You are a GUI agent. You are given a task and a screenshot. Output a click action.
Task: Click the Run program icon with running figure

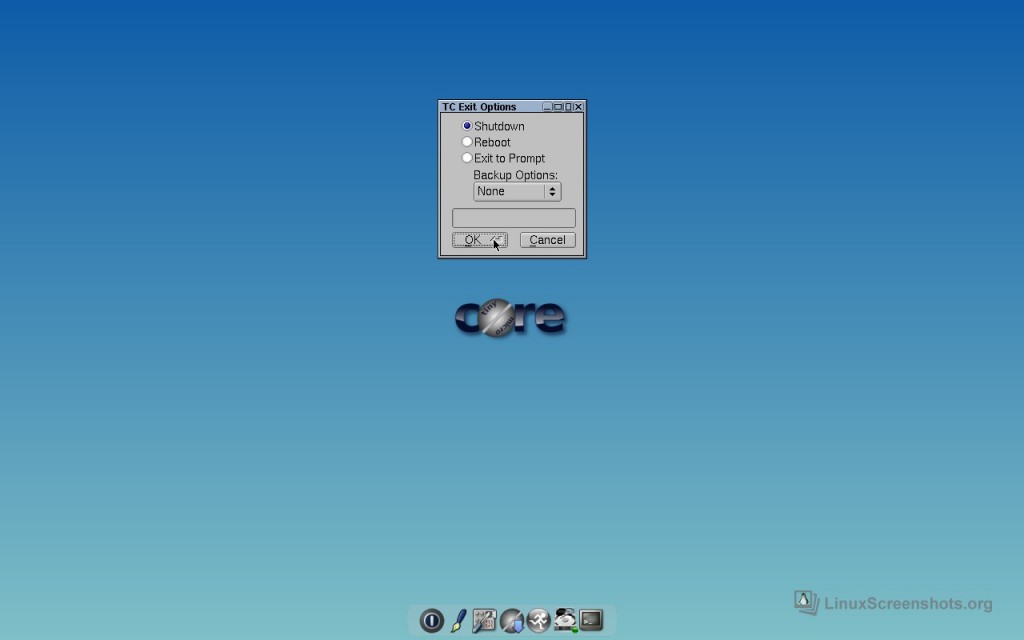point(538,621)
